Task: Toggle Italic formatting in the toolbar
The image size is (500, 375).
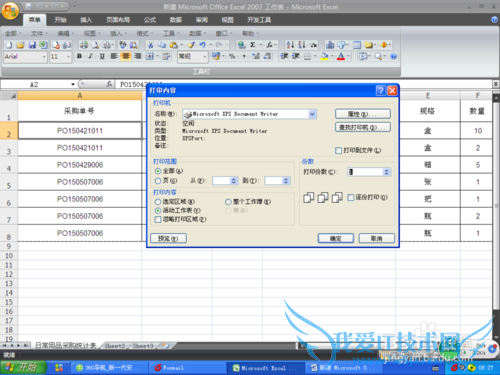Action: (91, 56)
